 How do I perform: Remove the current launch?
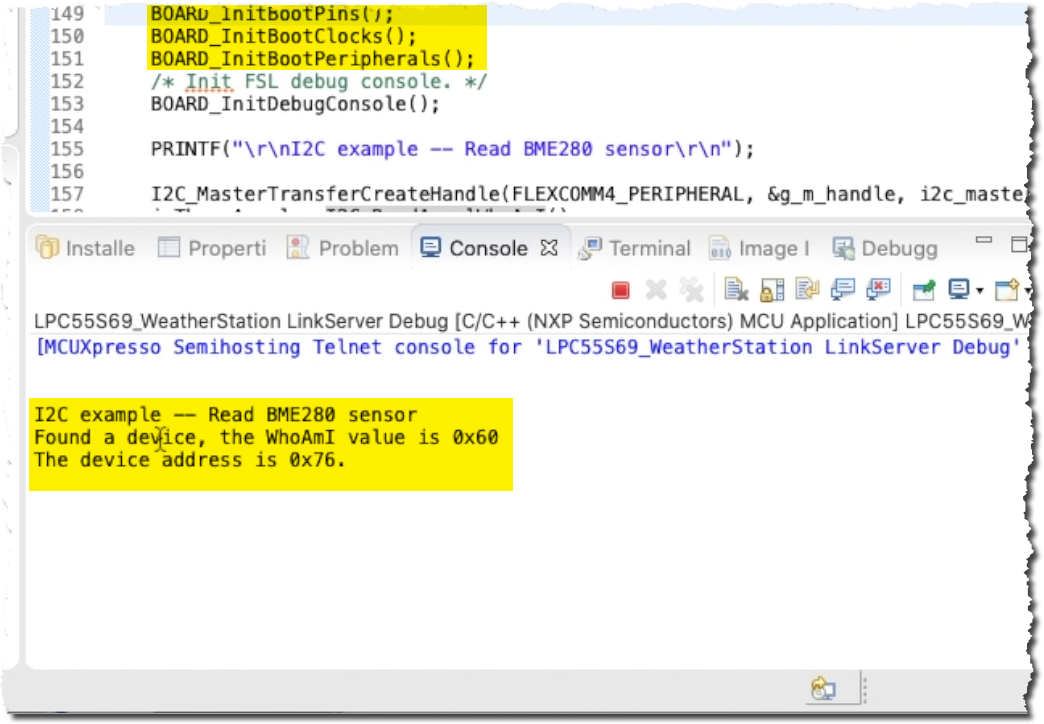tap(655, 289)
